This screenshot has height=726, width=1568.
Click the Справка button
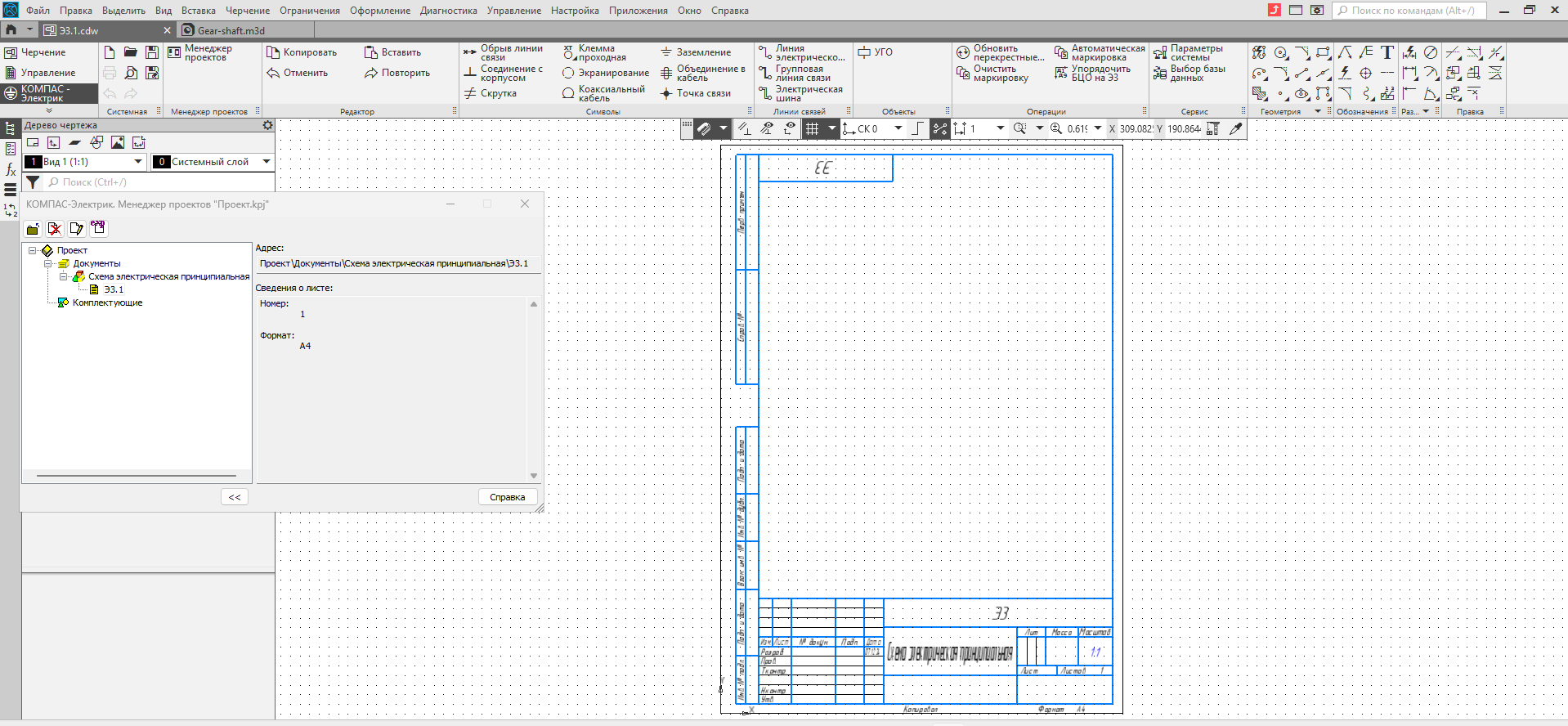click(x=508, y=497)
